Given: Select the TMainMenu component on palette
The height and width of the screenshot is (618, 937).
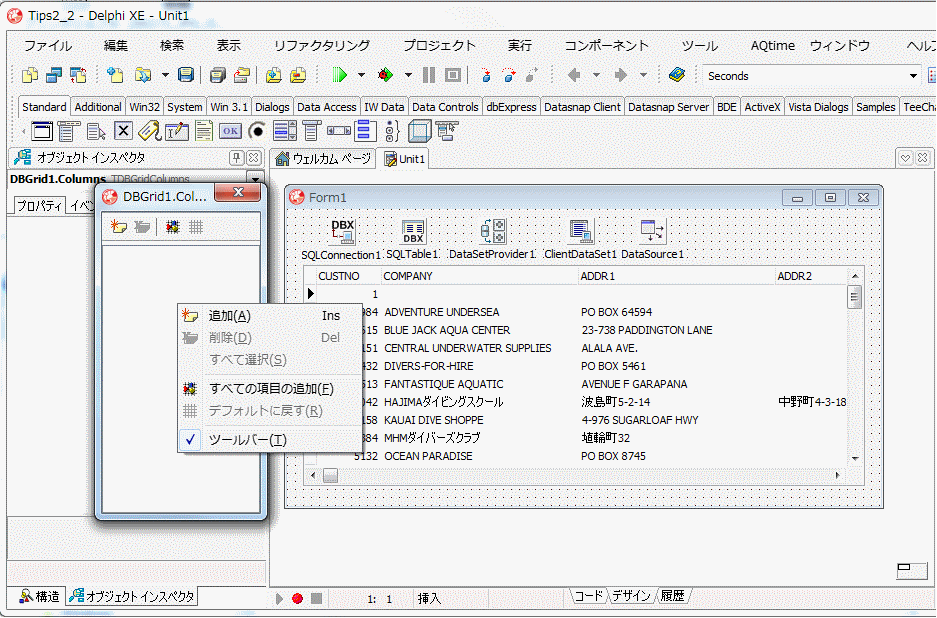Looking at the screenshot, I should click(68, 131).
